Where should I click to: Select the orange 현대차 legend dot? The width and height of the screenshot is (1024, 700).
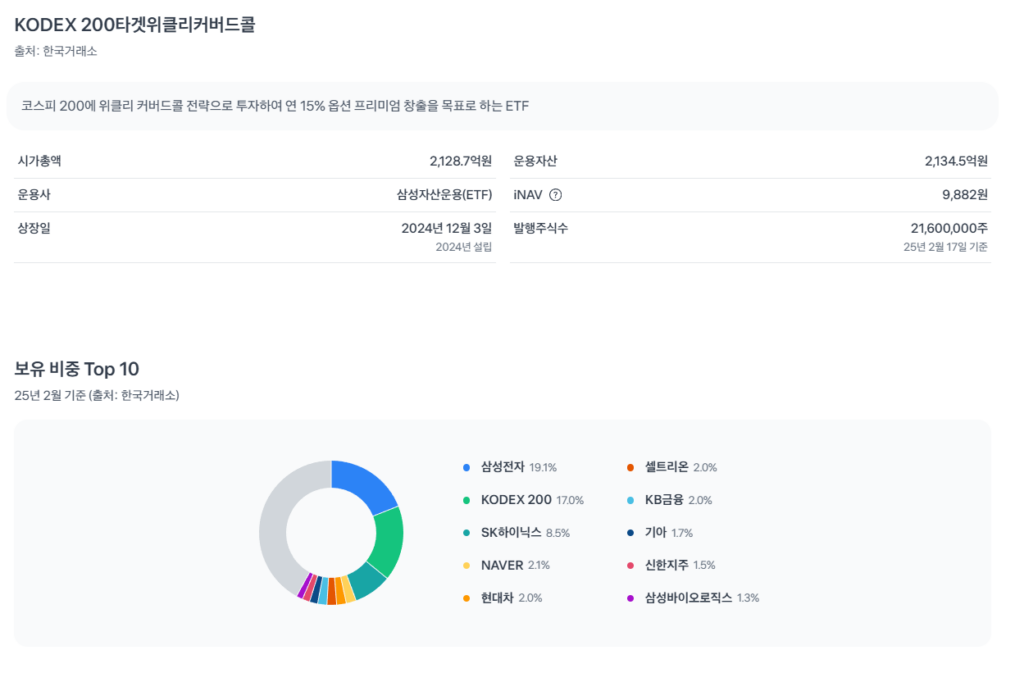466,598
